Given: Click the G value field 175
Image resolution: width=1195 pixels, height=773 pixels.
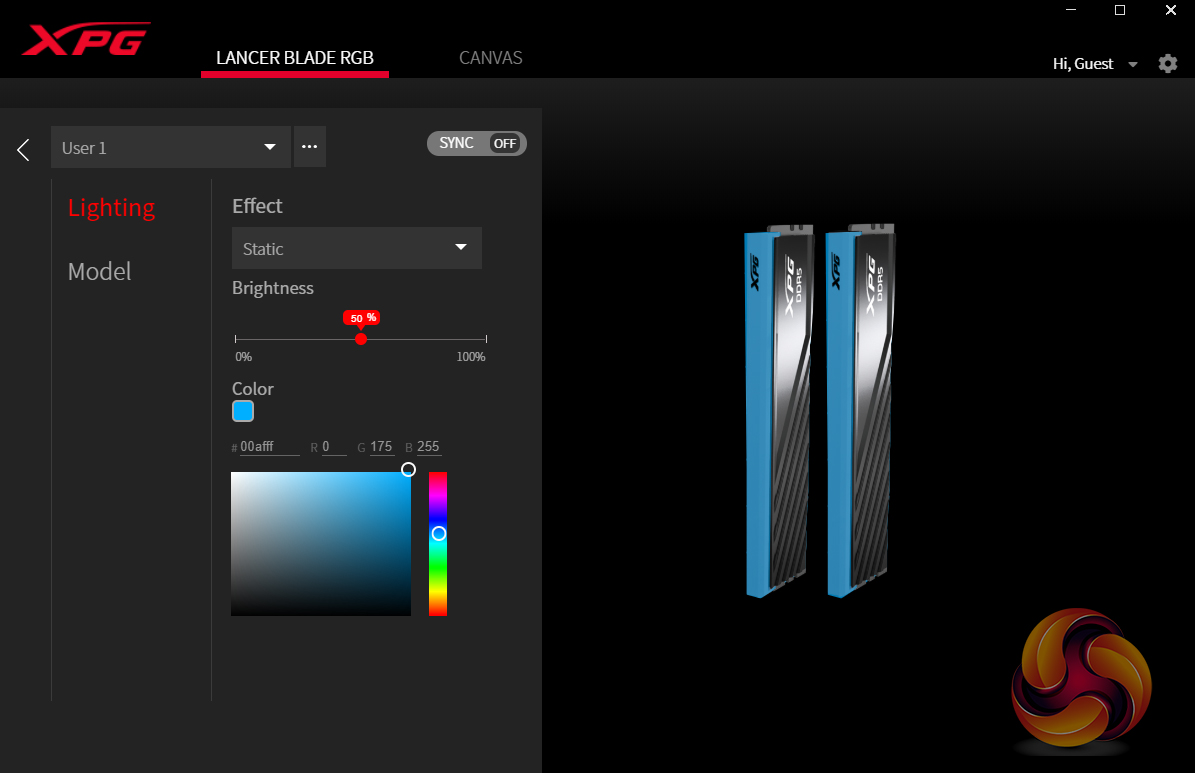Looking at the screenshot, I should pos(381,447).
